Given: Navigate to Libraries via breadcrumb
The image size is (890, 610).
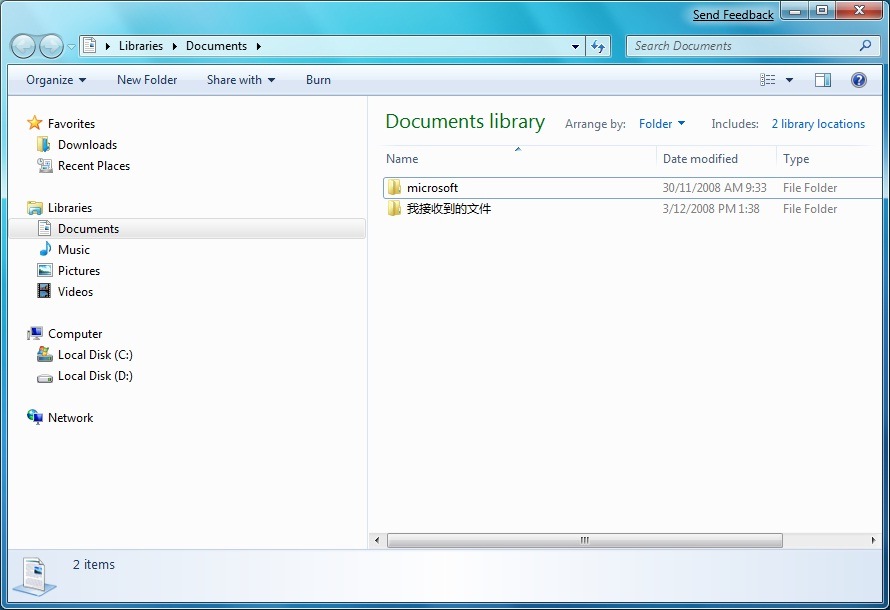Looking at the screenshot, I should coord(141,45).
